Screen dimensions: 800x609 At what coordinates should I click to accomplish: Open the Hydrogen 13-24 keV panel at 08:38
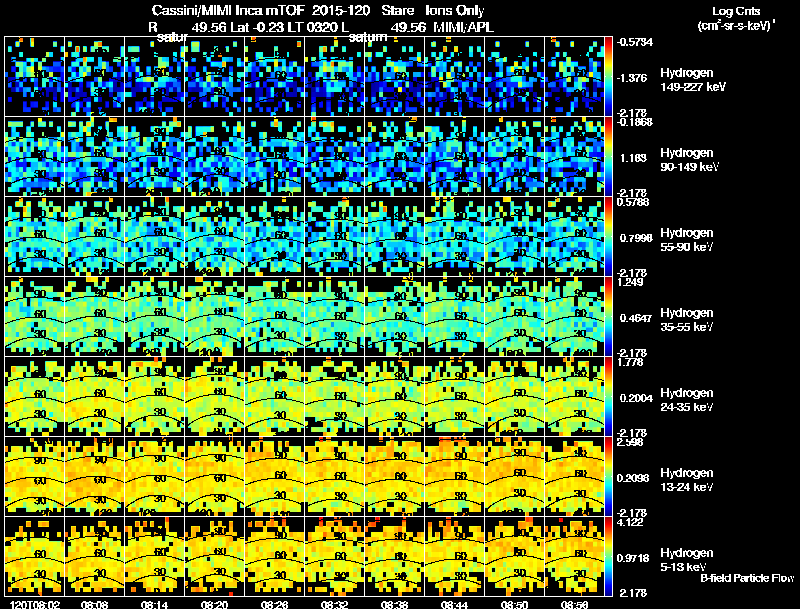click(394, 476)
